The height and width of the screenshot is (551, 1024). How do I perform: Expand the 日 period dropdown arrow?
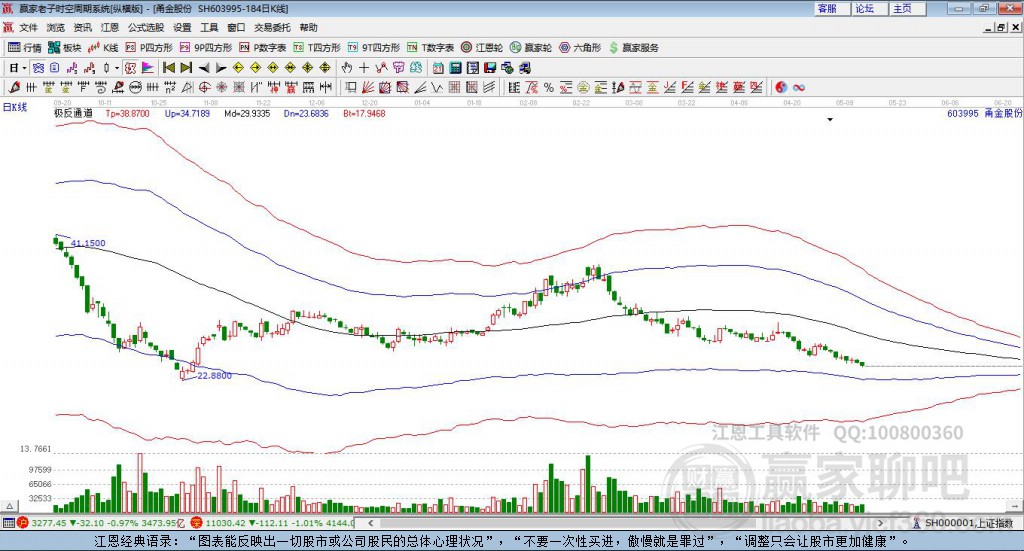pyautogui.click(x=25, y=68)
